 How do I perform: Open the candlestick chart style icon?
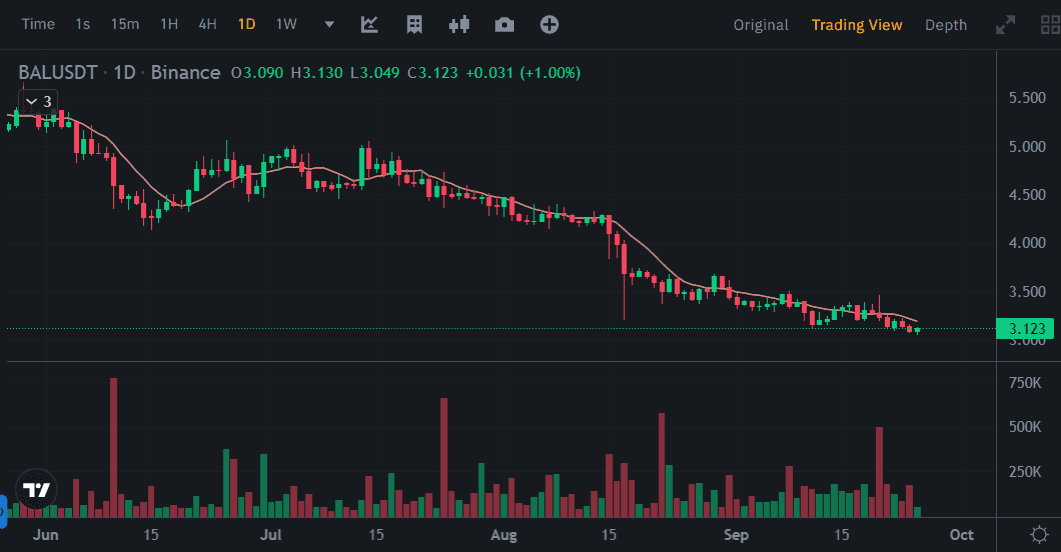pyautogui.click(x=459, y=24)
